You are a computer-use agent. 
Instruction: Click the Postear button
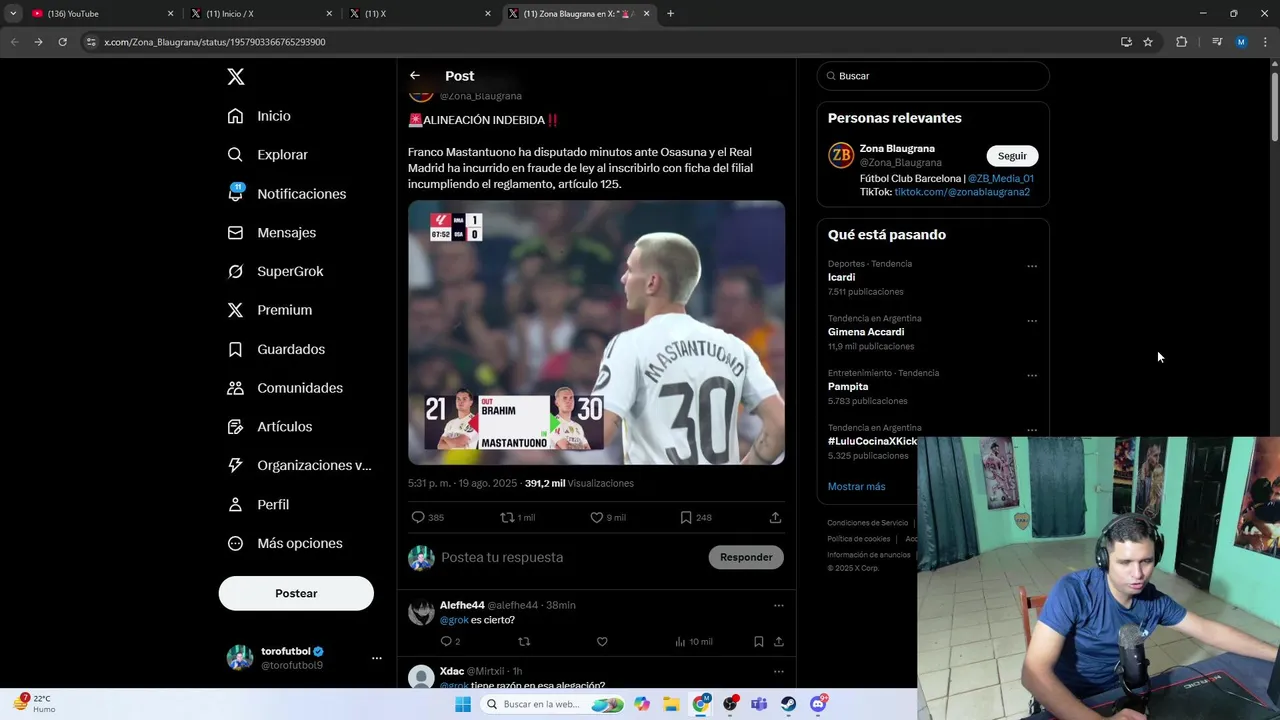point(296,593)
